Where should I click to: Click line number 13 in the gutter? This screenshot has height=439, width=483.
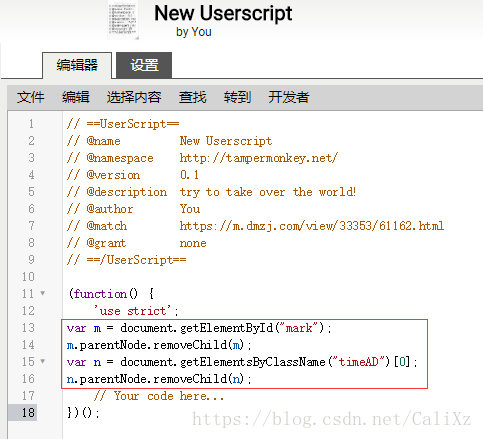click(x=28, y=328)
